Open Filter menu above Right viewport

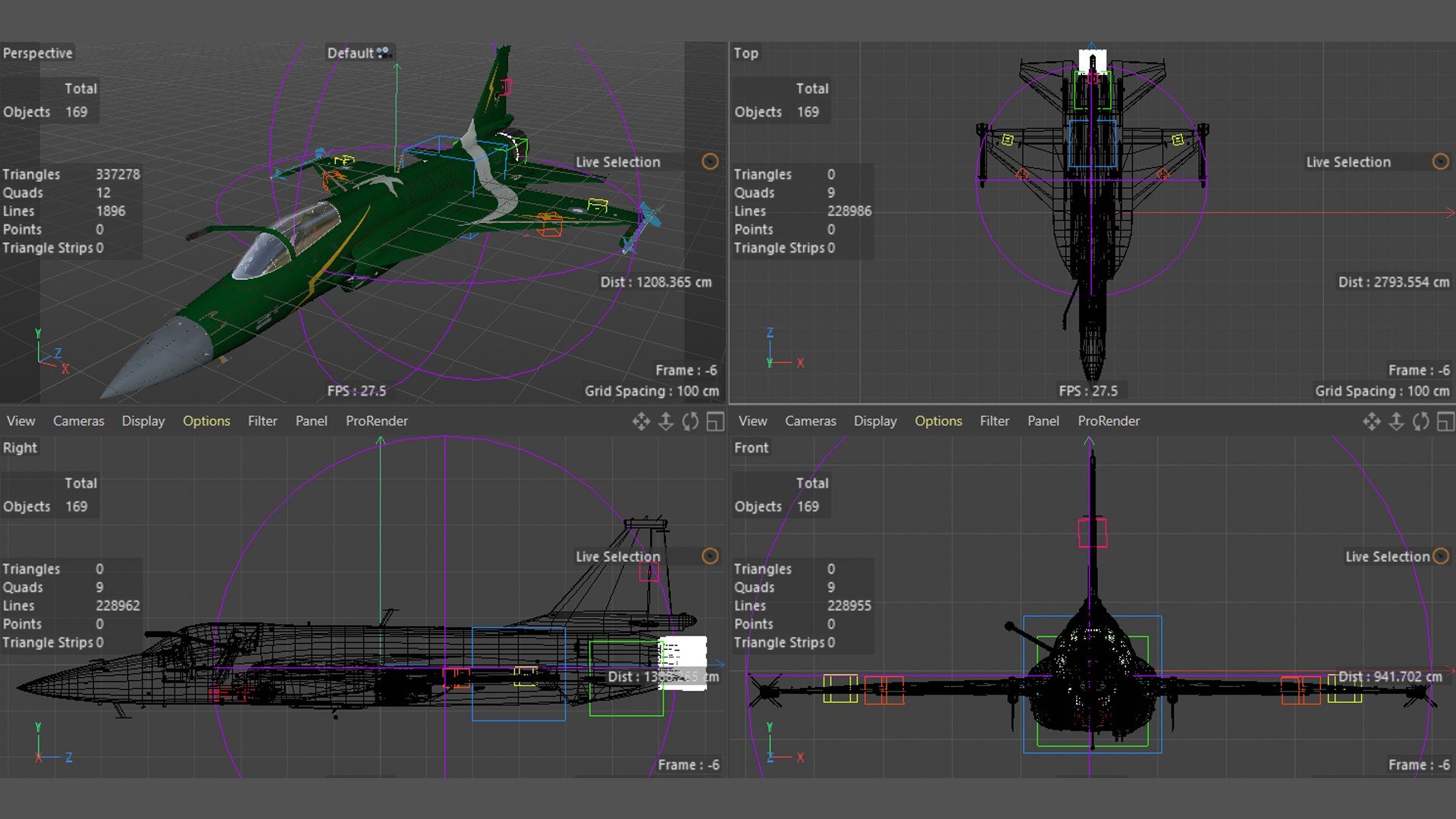click(262, 421)
